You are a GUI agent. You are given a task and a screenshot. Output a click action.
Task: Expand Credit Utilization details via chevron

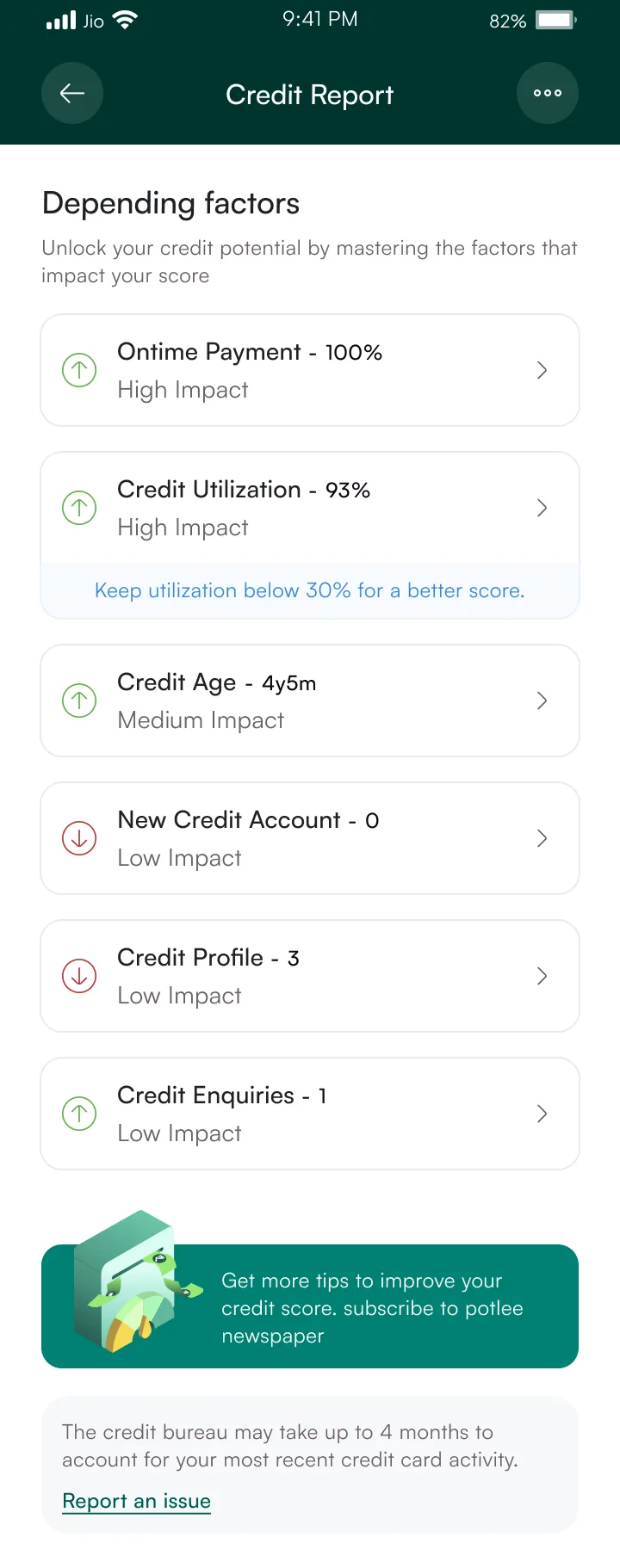(542, 508)
